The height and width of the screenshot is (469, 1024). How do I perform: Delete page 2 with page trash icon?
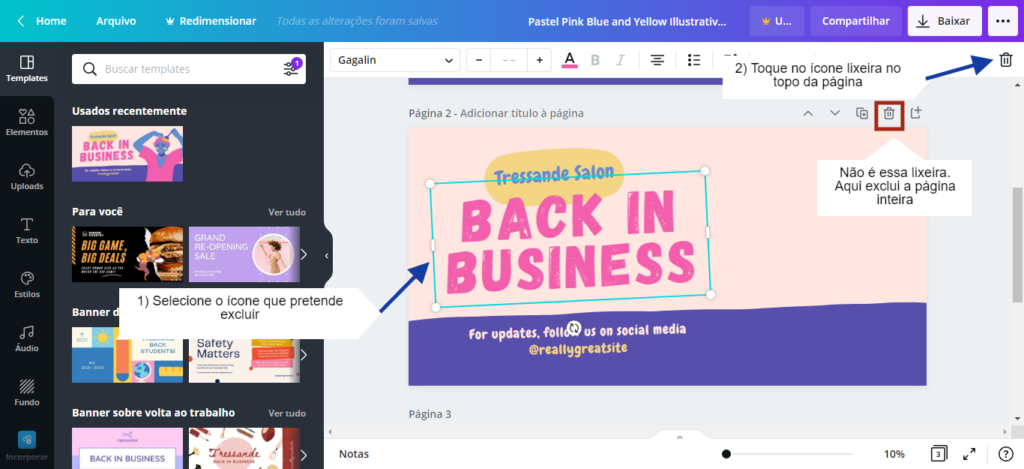pyautogui.click(x=889, y=114)
